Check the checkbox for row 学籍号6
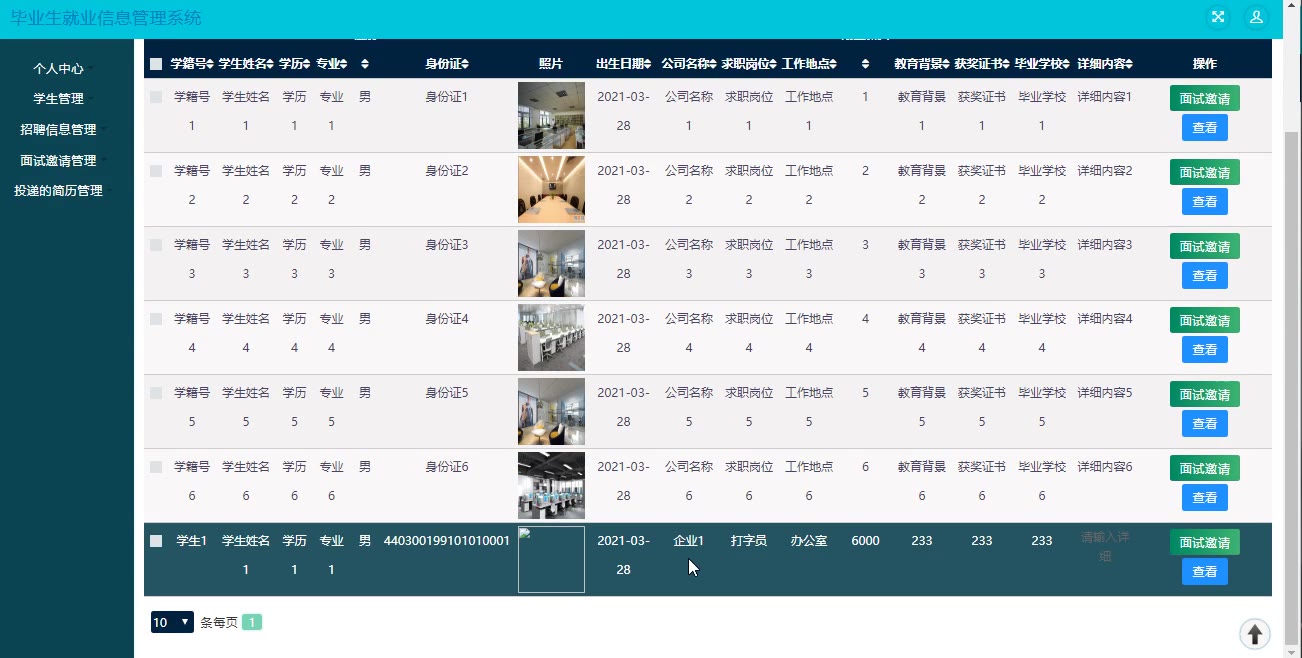 156,467
